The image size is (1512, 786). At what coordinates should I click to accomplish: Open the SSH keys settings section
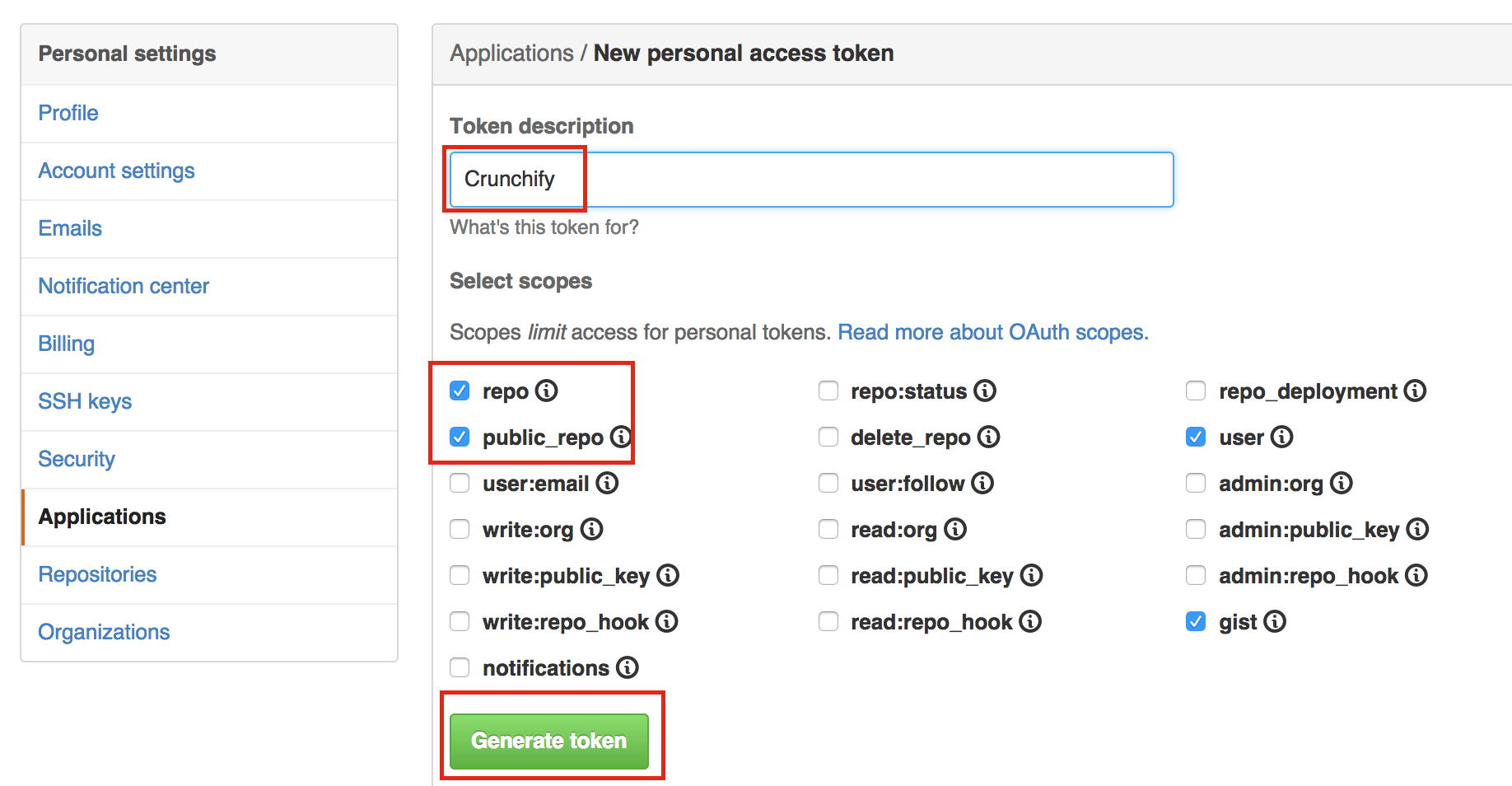pos(85,400)
